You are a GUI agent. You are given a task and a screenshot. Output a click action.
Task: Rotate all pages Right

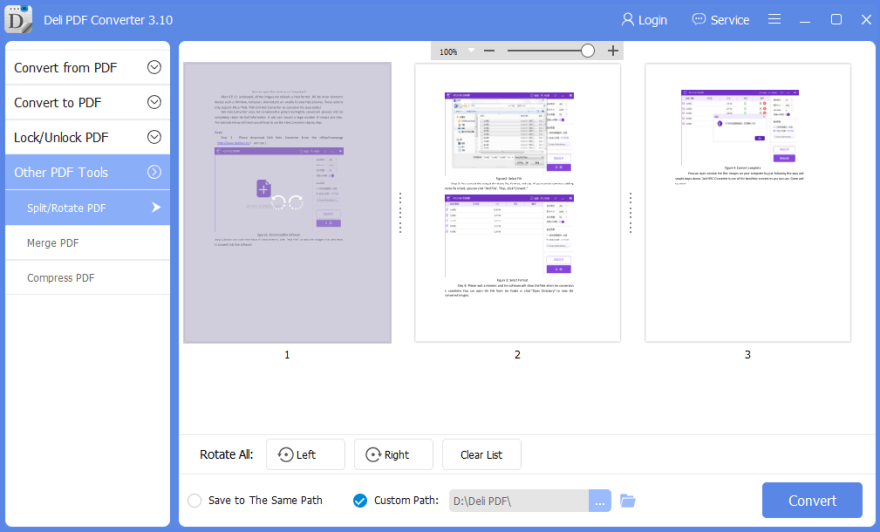393,455
